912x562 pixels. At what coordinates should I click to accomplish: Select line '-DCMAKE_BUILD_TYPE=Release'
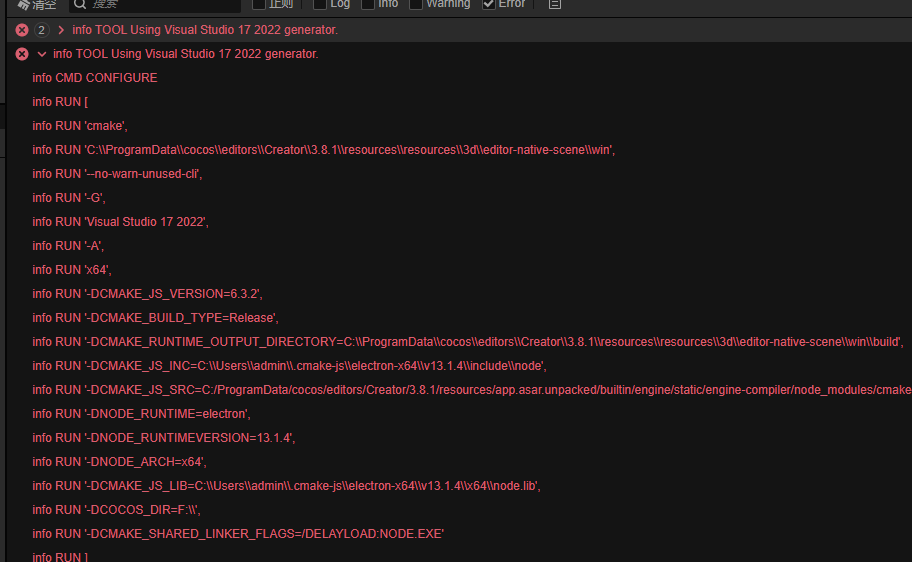[155, 318]
